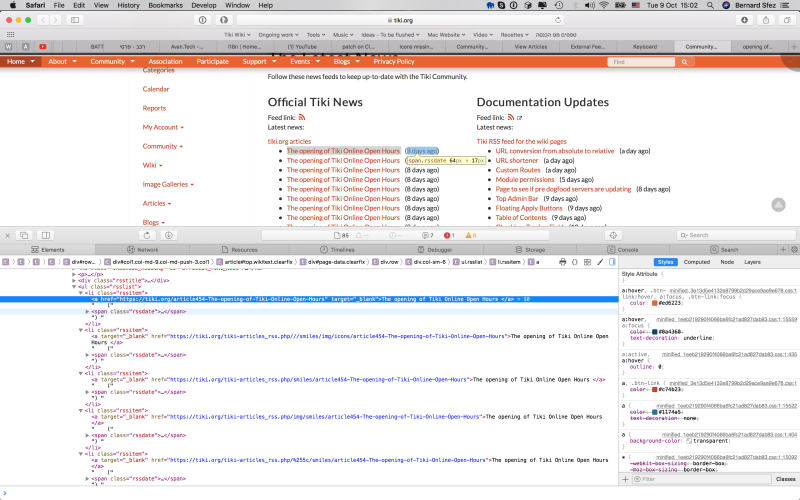Image resolution: width=800 pixels, height=500 pixels.
Task: Click the print styles icon in Elements
Action: click(x=562, y=262)
